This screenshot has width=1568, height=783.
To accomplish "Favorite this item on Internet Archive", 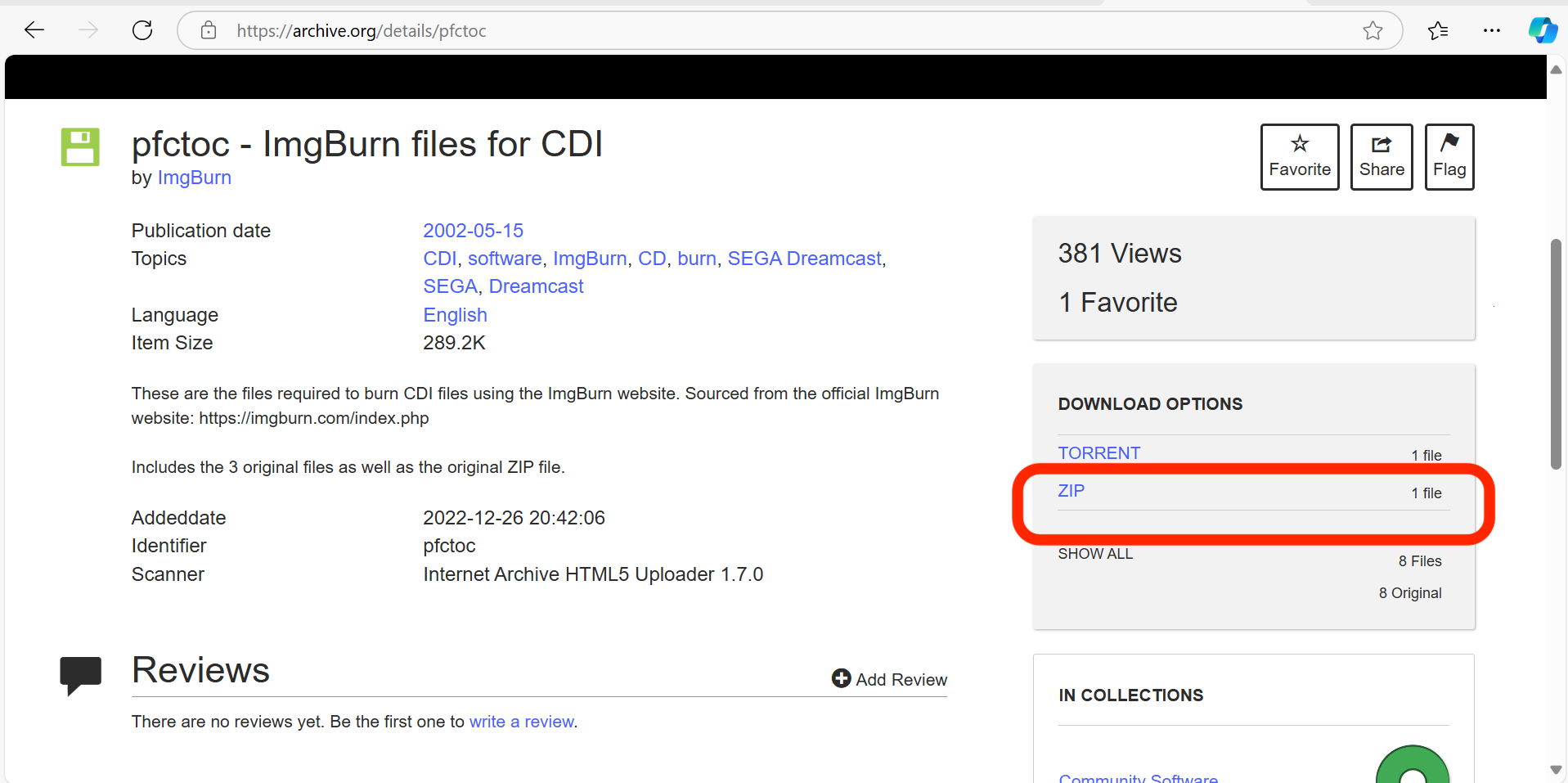I will (1299, 157).
